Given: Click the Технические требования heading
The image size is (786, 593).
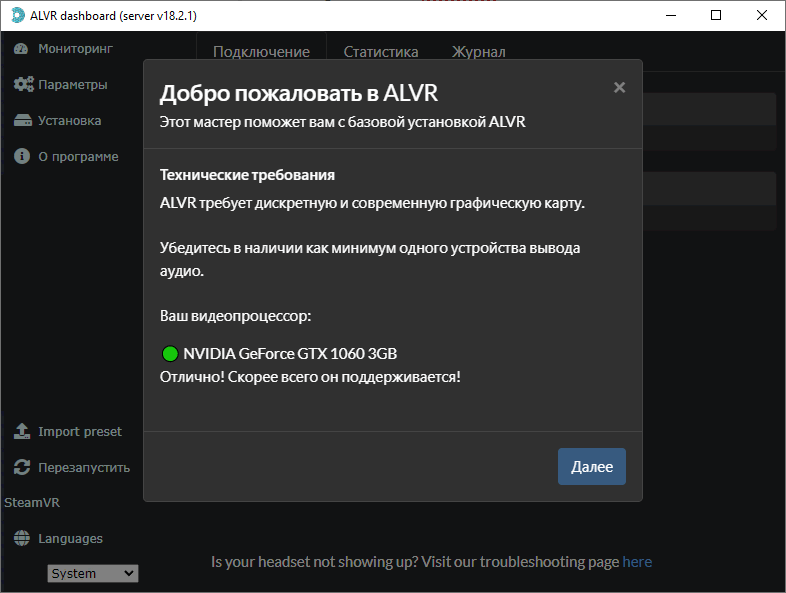Looking at the screenshot, I should tap(247, 175).
